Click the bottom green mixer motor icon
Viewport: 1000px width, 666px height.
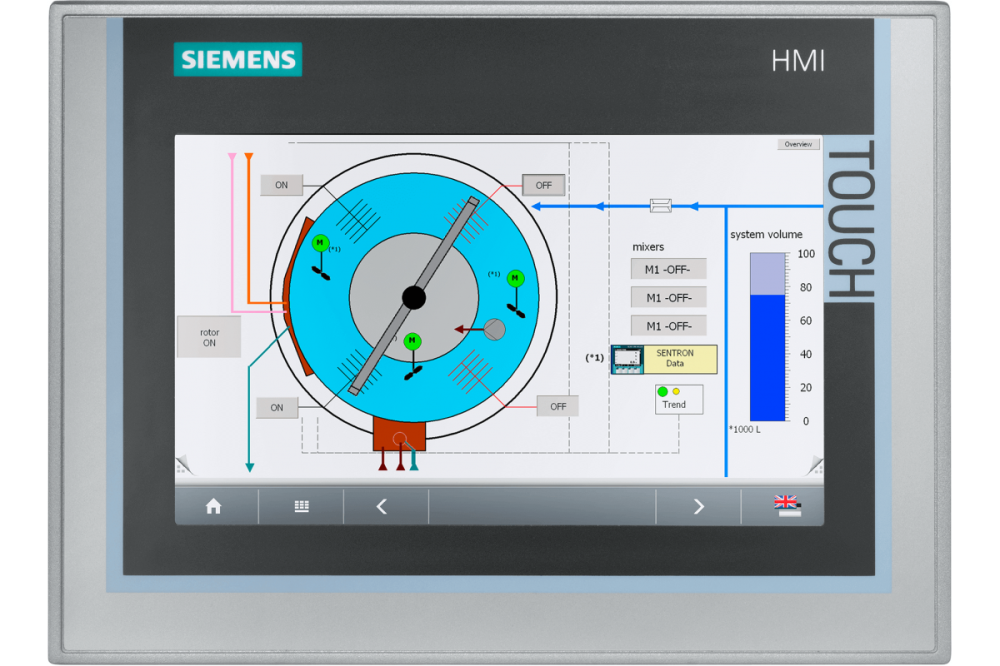413,342
